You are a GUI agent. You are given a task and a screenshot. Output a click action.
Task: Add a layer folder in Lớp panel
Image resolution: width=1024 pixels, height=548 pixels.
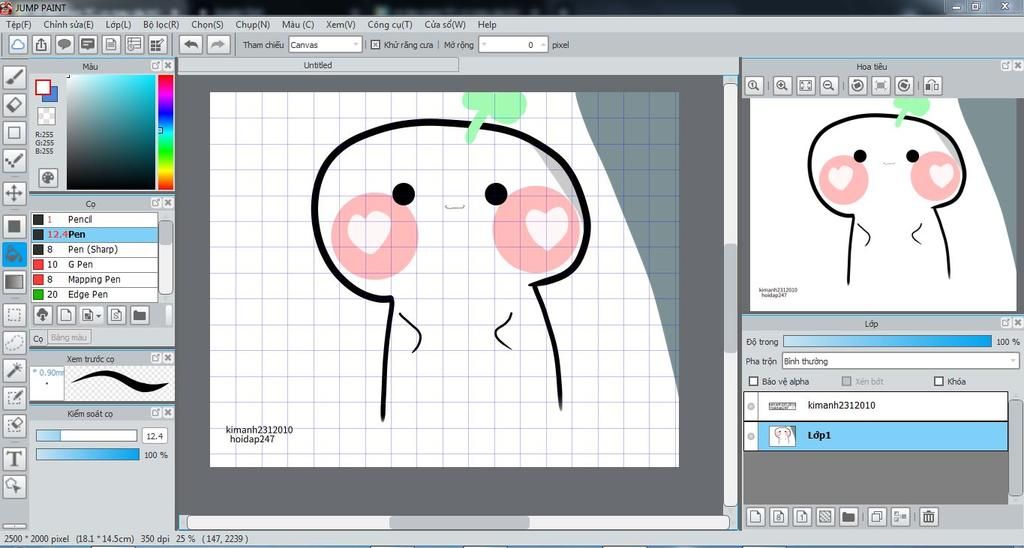pyautogui.click(x=848, y=517)
